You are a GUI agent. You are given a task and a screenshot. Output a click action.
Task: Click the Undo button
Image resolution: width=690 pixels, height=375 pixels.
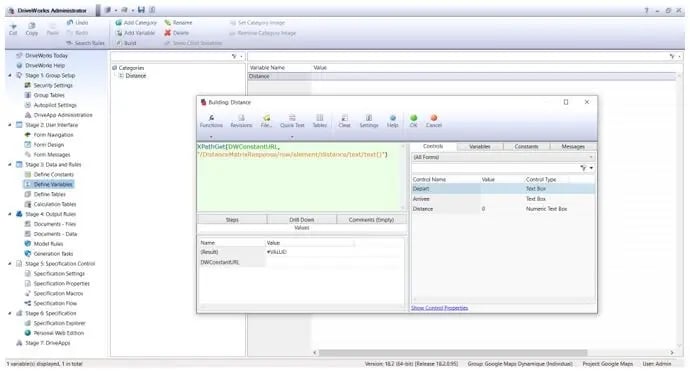77,22
